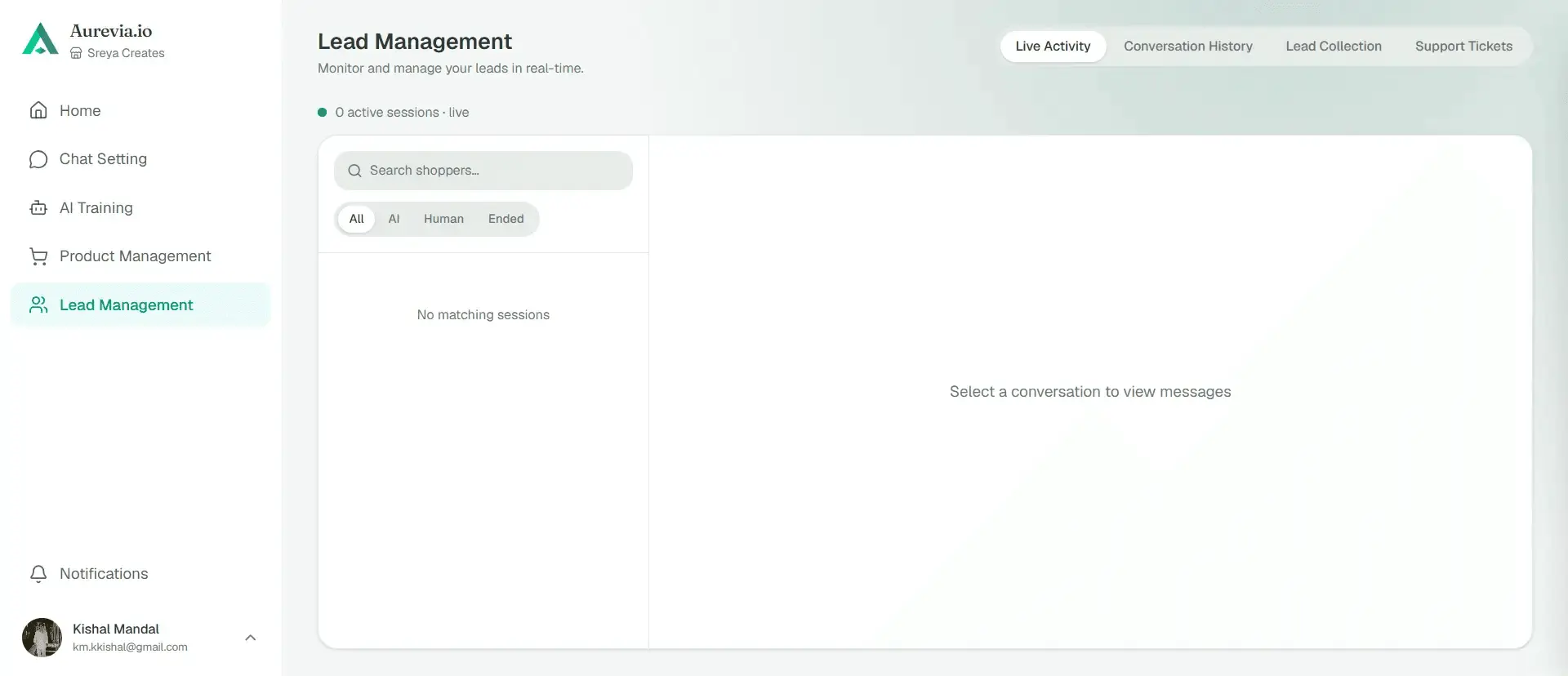
Task: Click the AI Training robot icon
Action: [38, 208]
